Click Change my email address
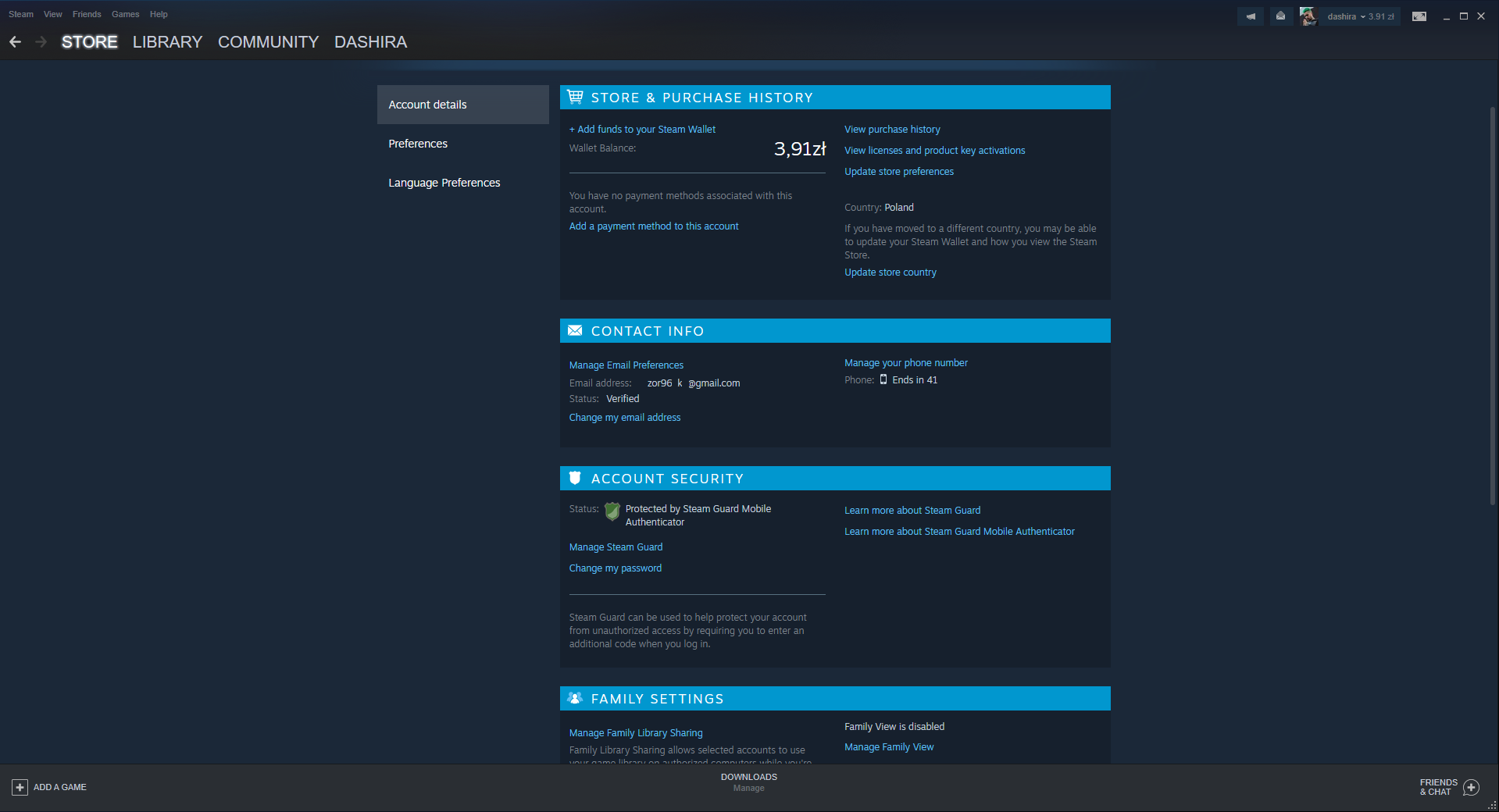 tap(625, 418)
